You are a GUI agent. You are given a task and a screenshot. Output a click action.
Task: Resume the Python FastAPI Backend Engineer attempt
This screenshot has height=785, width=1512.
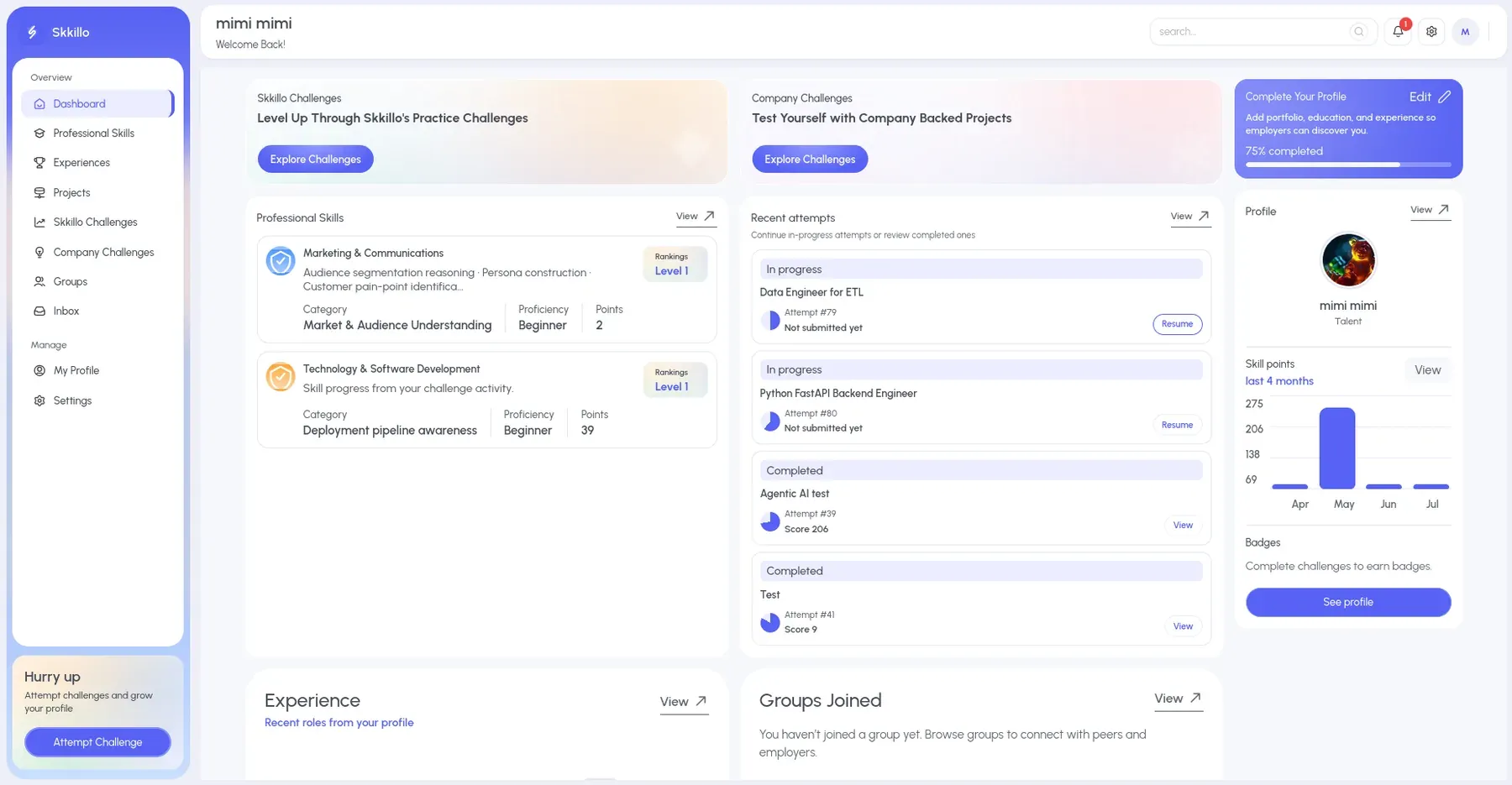[1177, 425]
